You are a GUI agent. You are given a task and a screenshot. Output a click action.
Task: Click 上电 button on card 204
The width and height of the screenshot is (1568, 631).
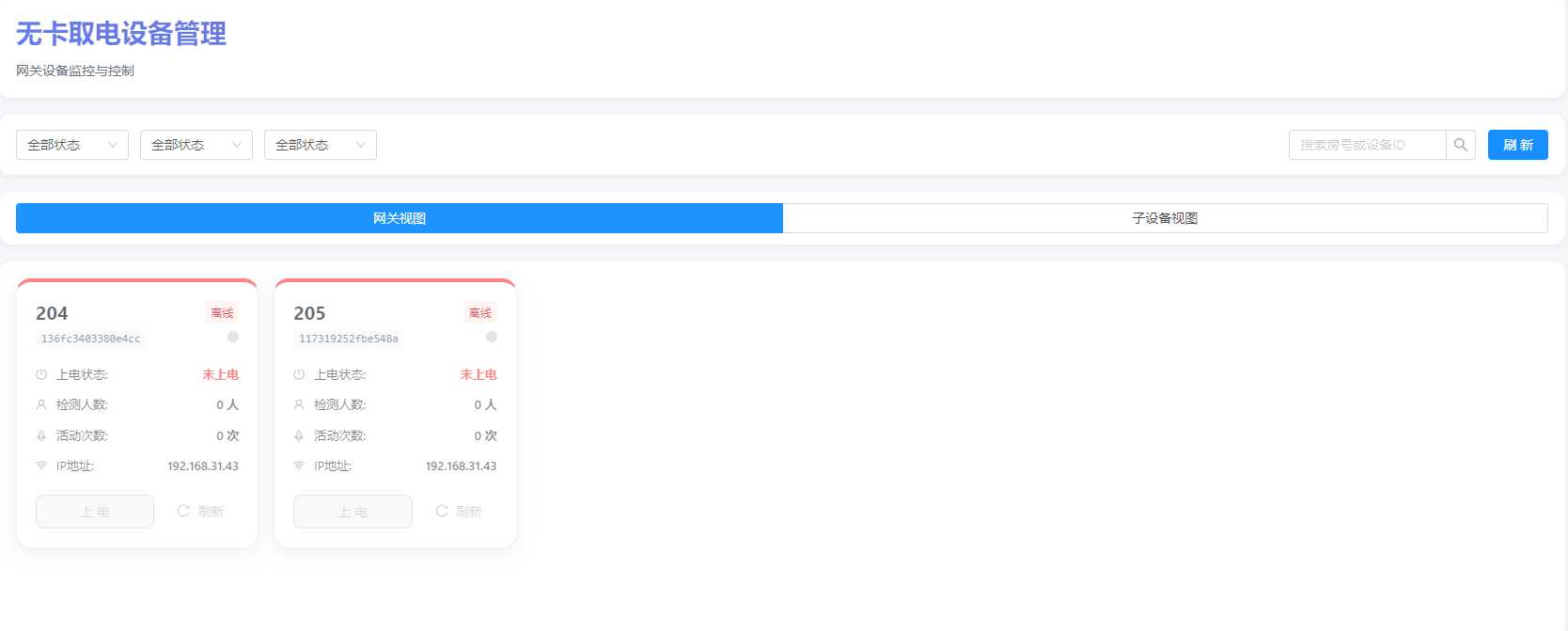[95, 512]
